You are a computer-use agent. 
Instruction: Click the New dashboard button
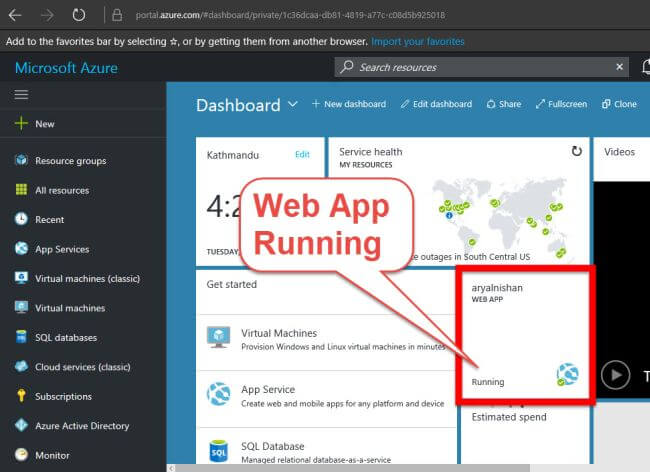pos(349,104)
